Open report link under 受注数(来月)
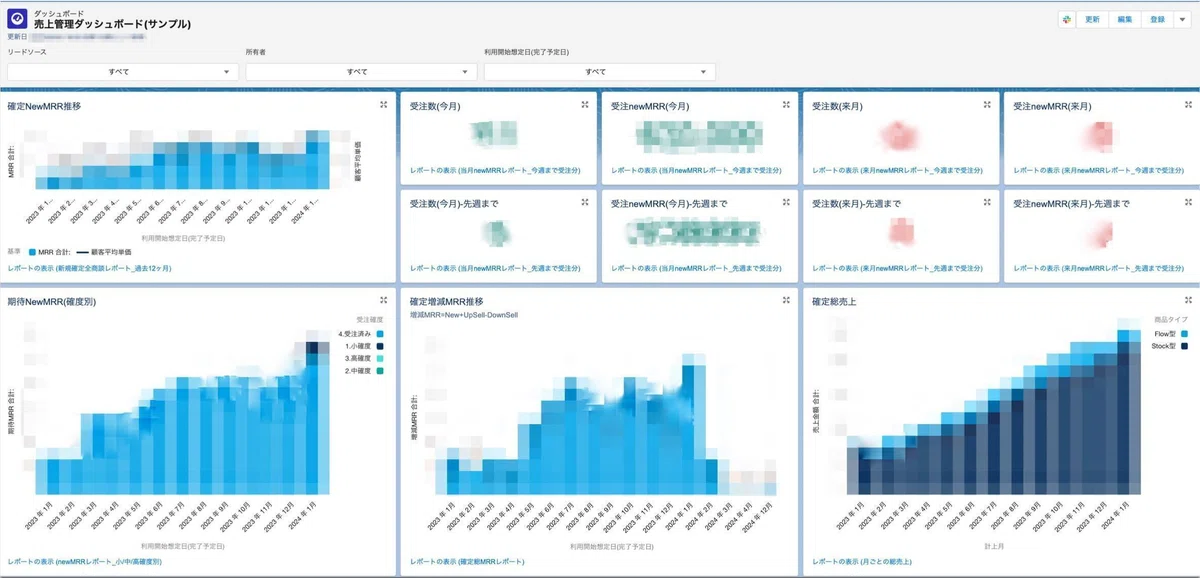Screen dimensions: 1200x578 pyautogui.click(x=897, y=171)
